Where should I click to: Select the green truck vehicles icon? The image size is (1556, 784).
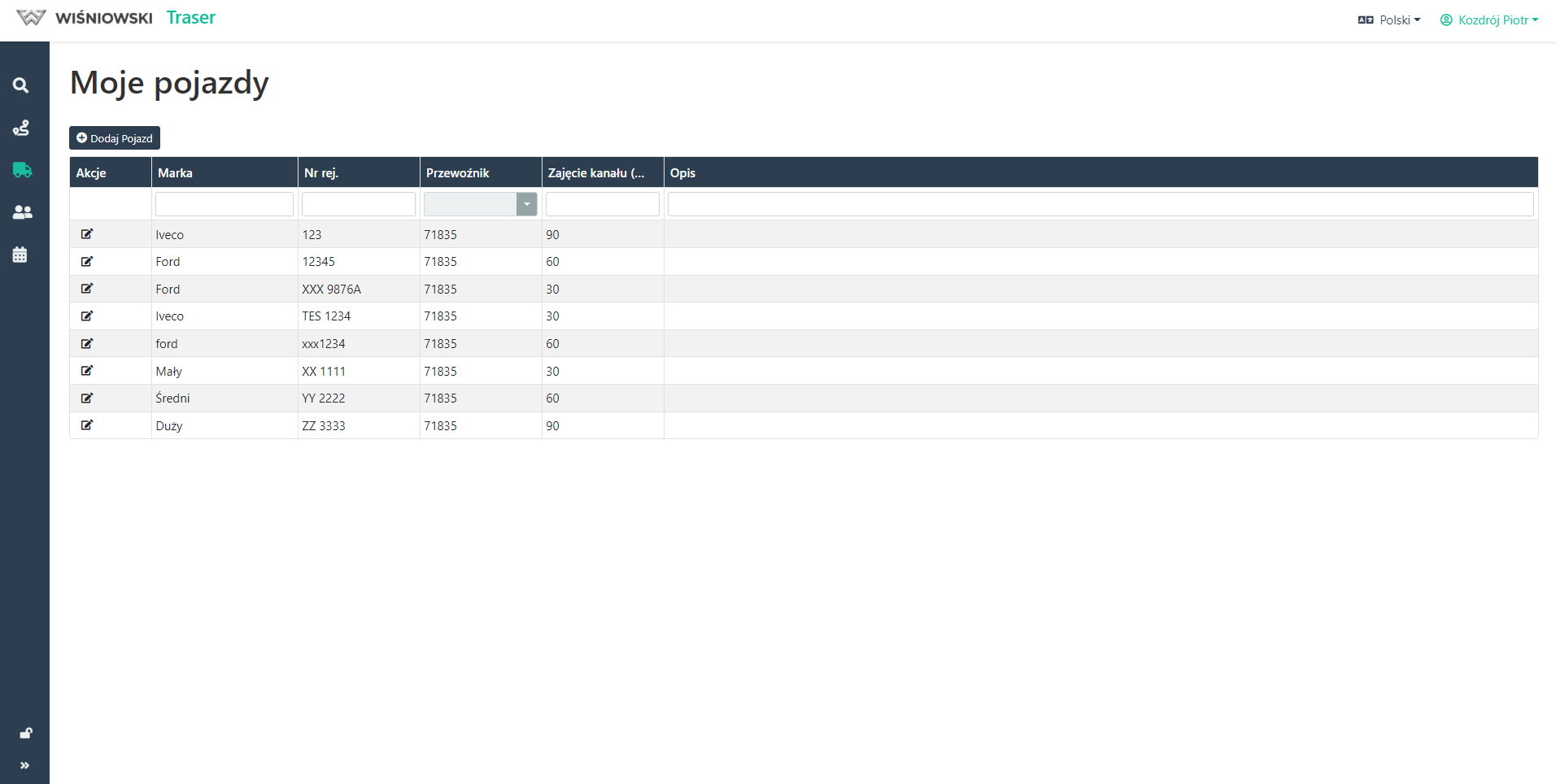pos(22,170)
